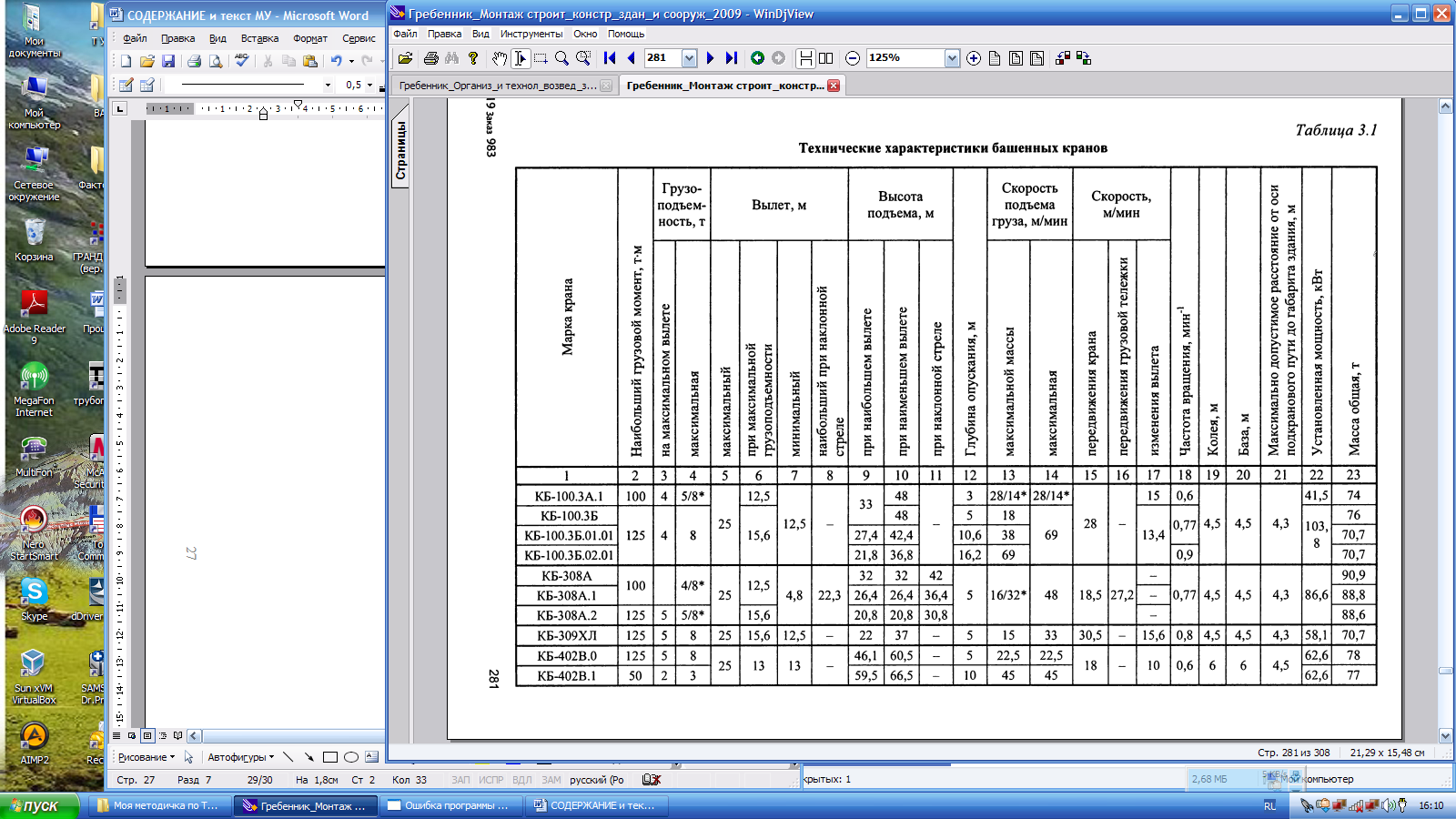
Task: Open Автофигуры dropdown menu
Action: (240, 757)
